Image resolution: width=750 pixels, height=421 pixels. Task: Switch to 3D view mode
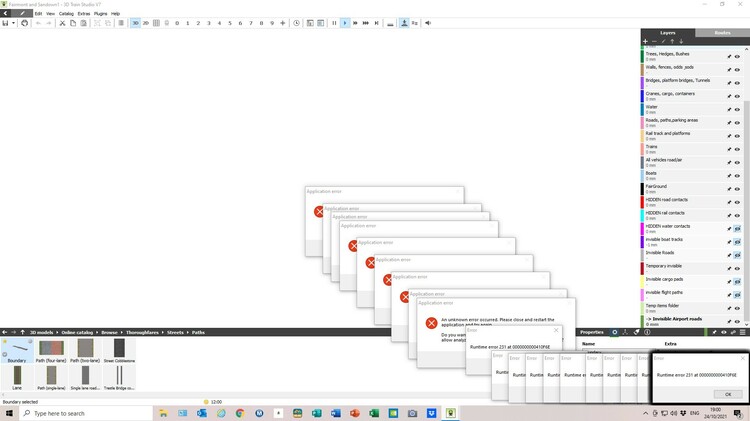[x=135, y=23]
